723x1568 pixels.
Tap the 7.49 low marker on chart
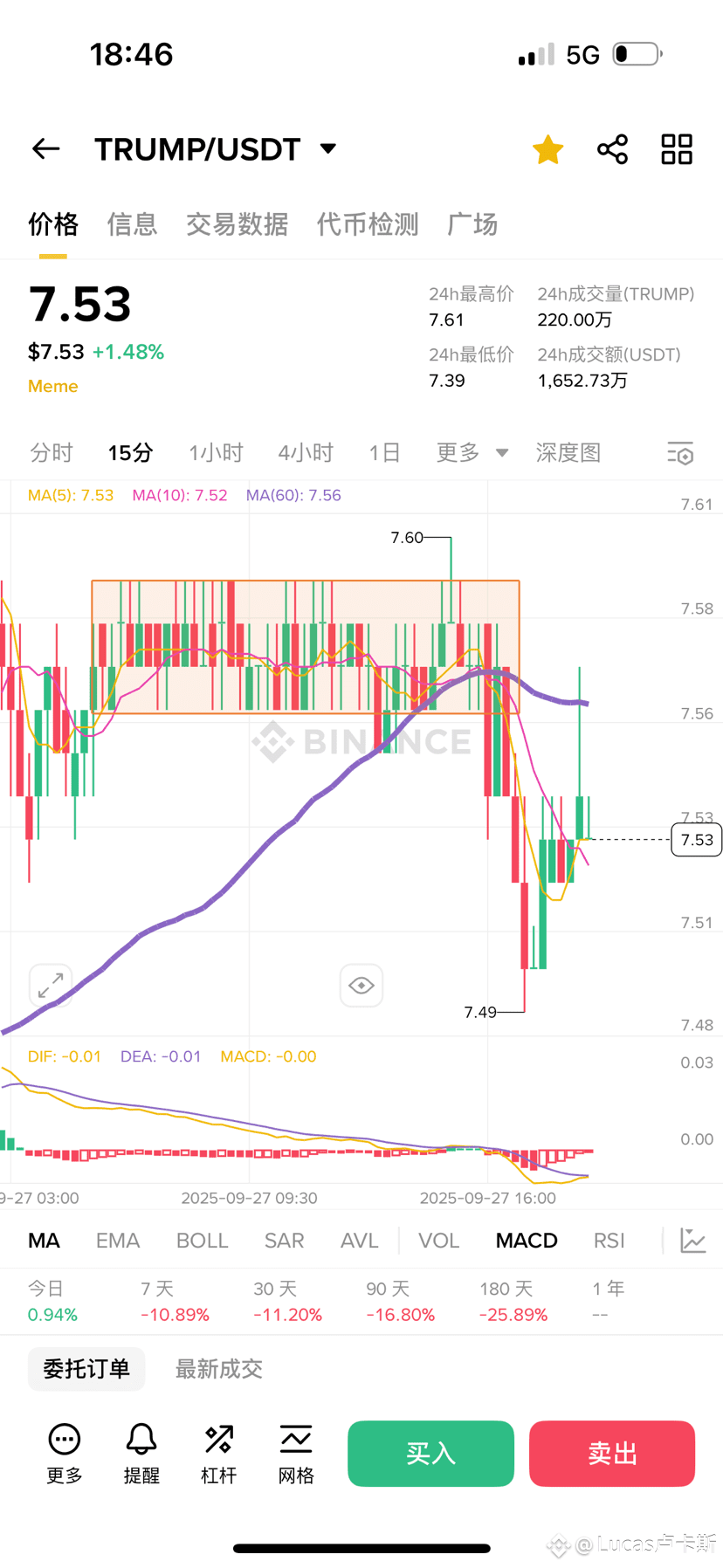(x=480, y=1012)
